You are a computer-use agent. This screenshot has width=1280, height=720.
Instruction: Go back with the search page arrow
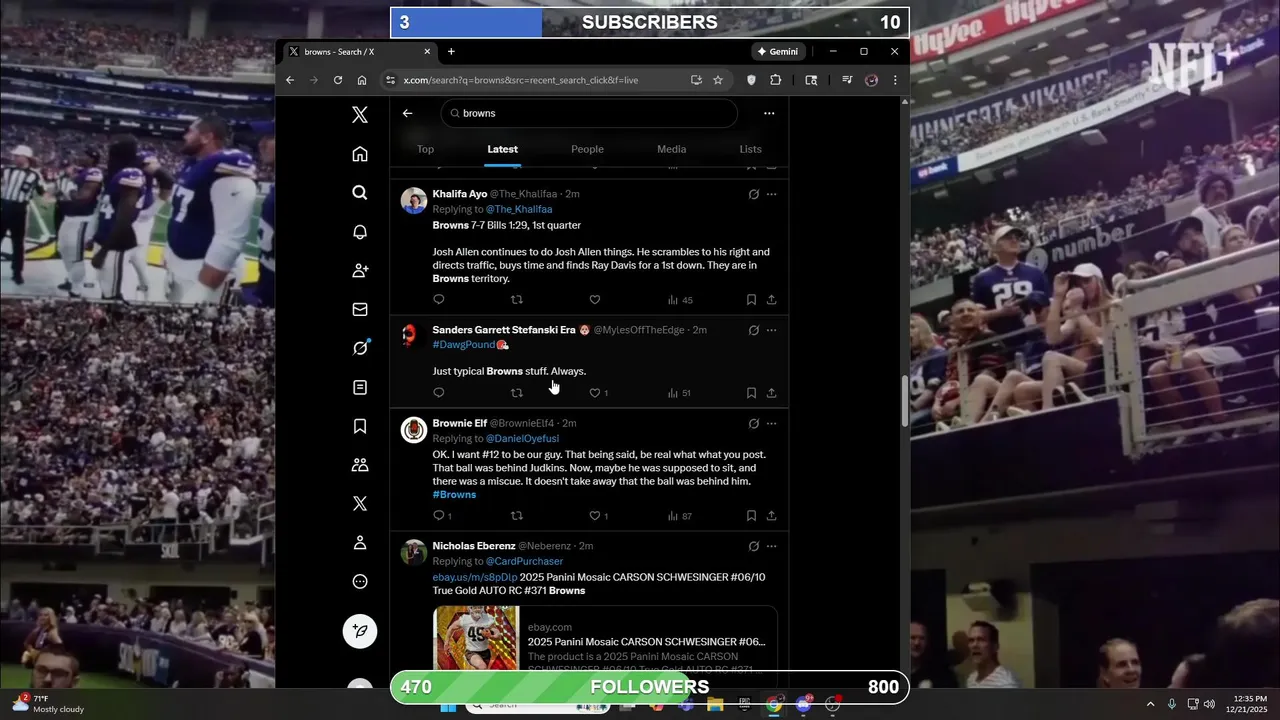(x=407, y=113)
